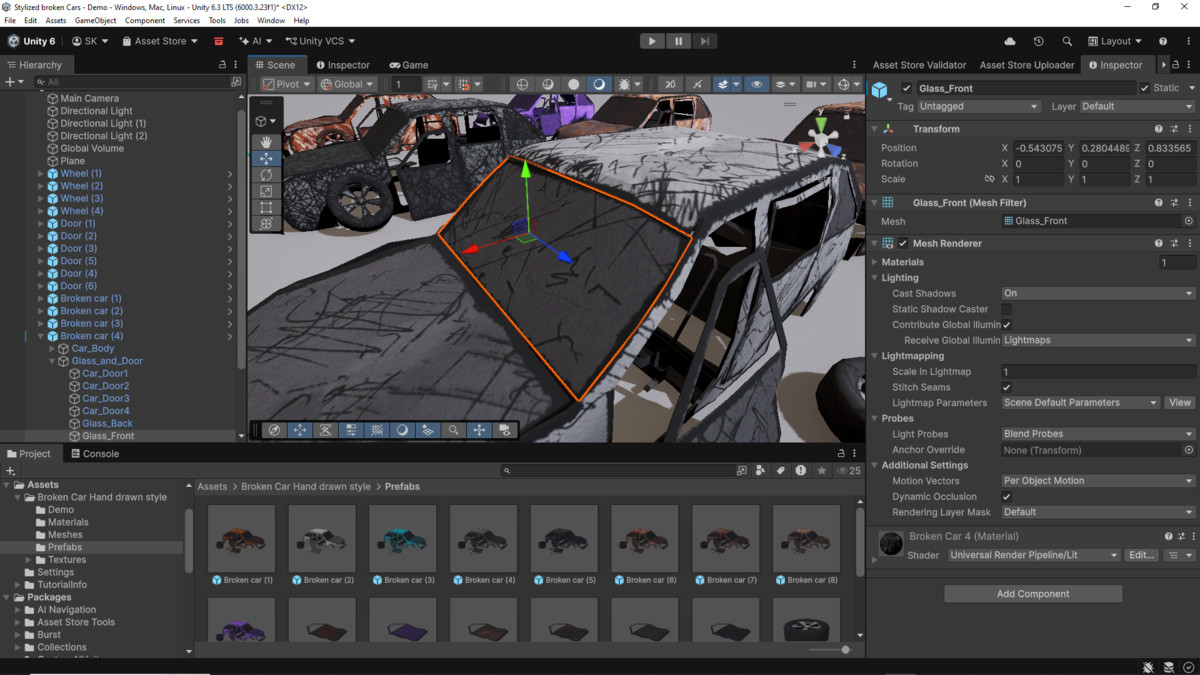Click the camera overlay icon in bottom scene bar
The width and height of the screenshot is (1200, 675).
(x=504, y=430)
